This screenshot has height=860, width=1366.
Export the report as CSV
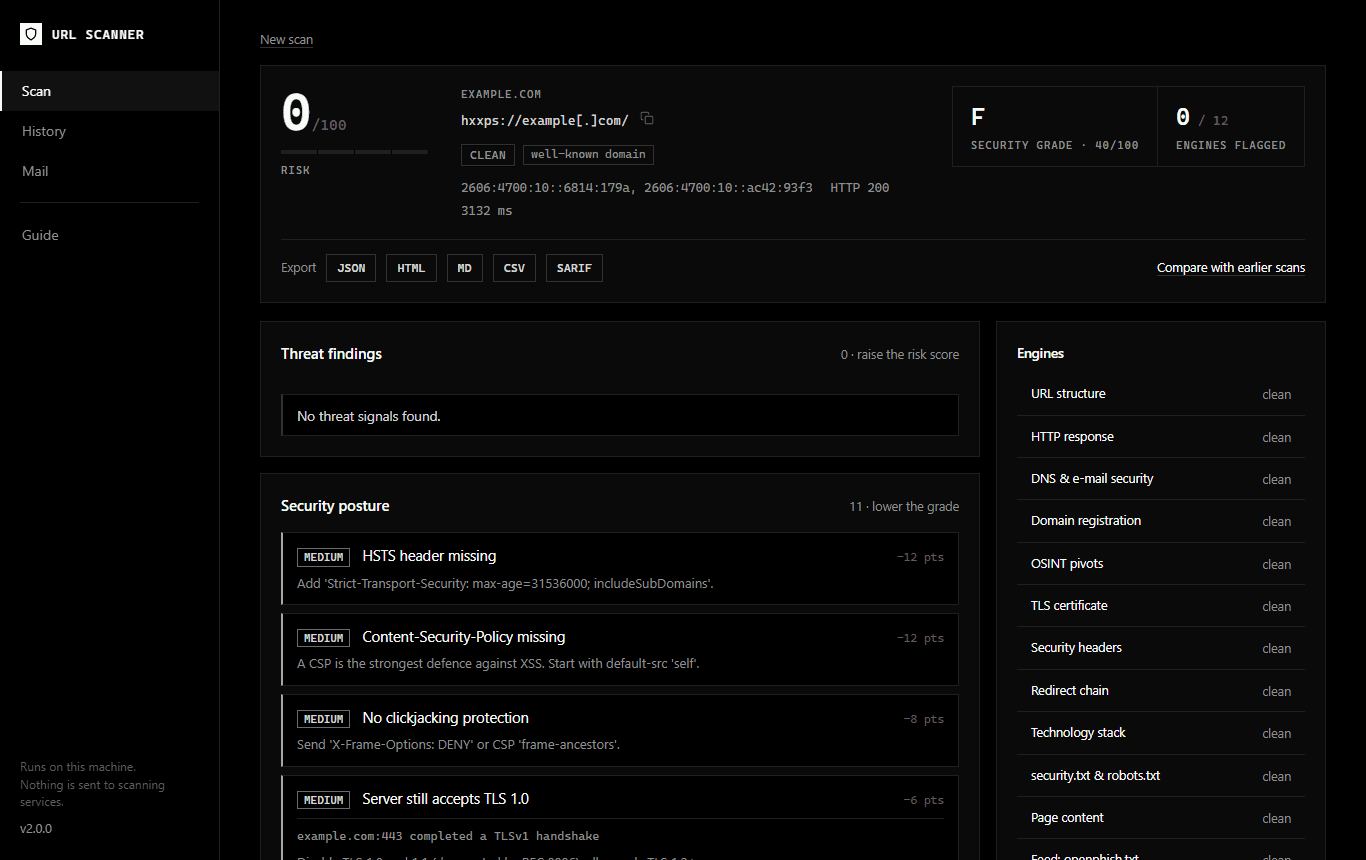[514, 268]
